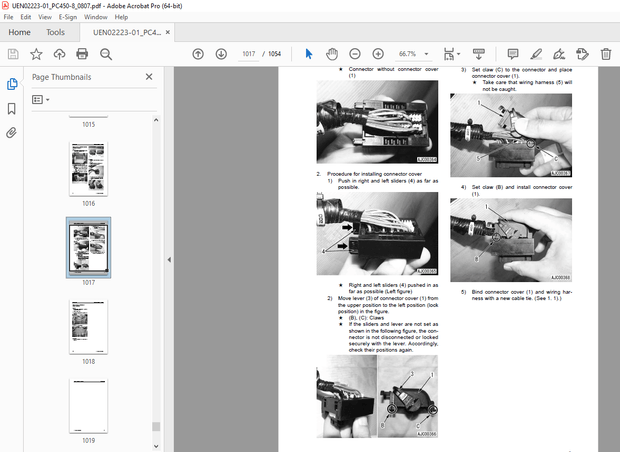The image size is (620, 452).
Task: Switch to the Tools tab
Action: (x=55, y=32)
